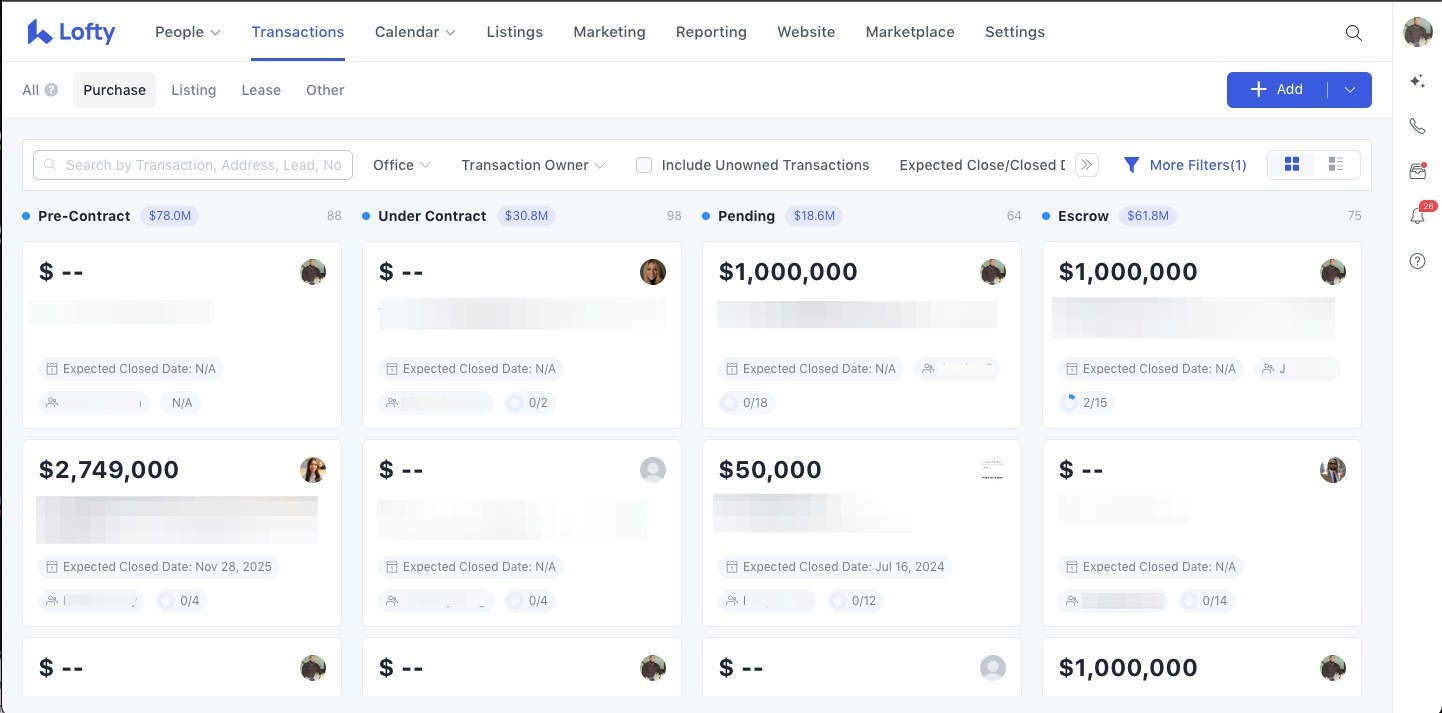The height and width of the screenshot is (713, 1442).
Task: Expand hidden filters with double-arrow button
Action: [x=1086, y=165]
